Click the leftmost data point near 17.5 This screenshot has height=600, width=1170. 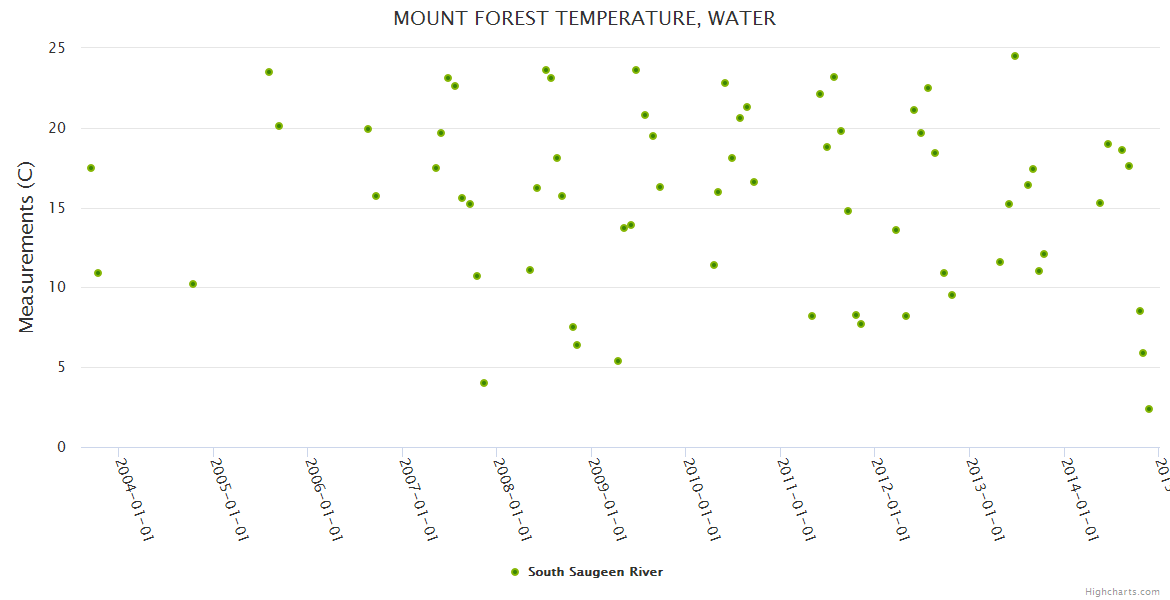click(x=91, y=168)
